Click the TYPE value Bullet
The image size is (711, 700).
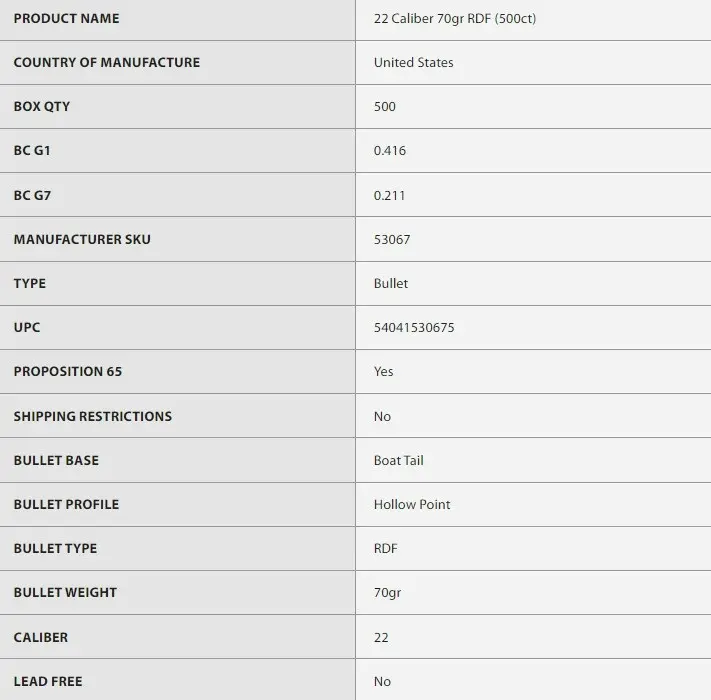390,283
